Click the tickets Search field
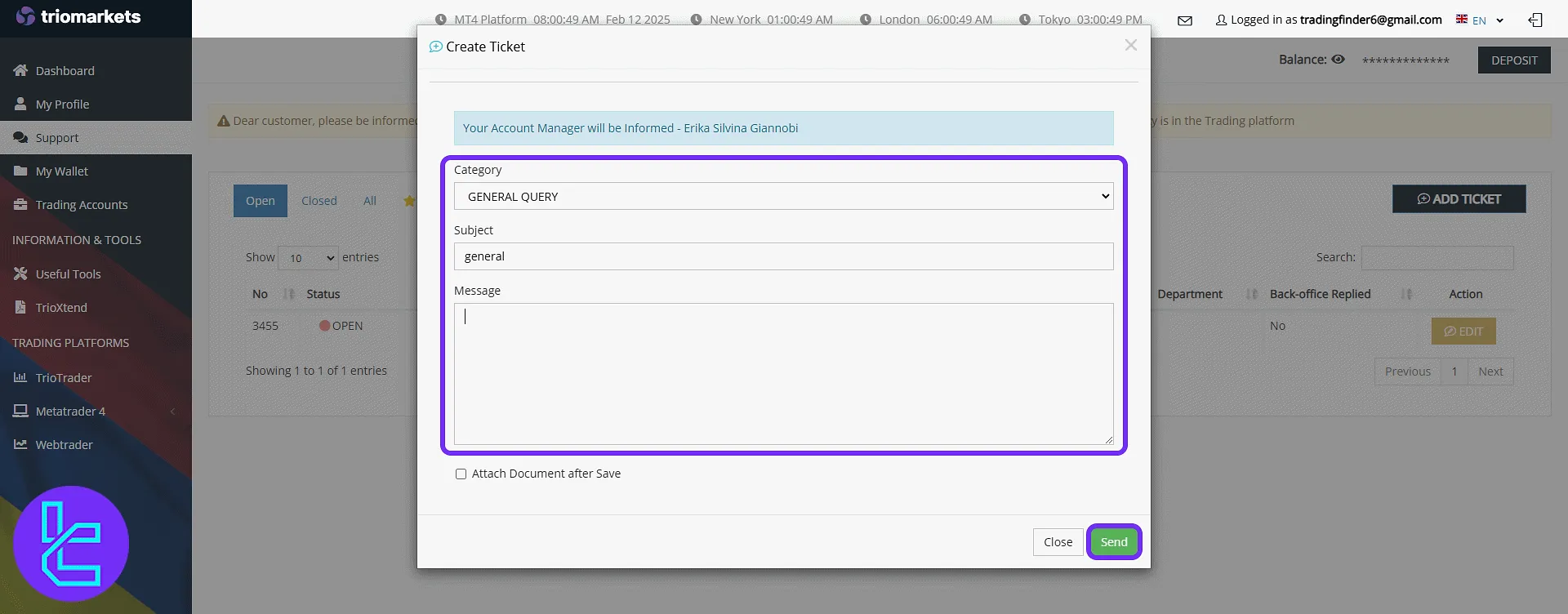This screenshot has width=1568, height=614. (1437, 258)
